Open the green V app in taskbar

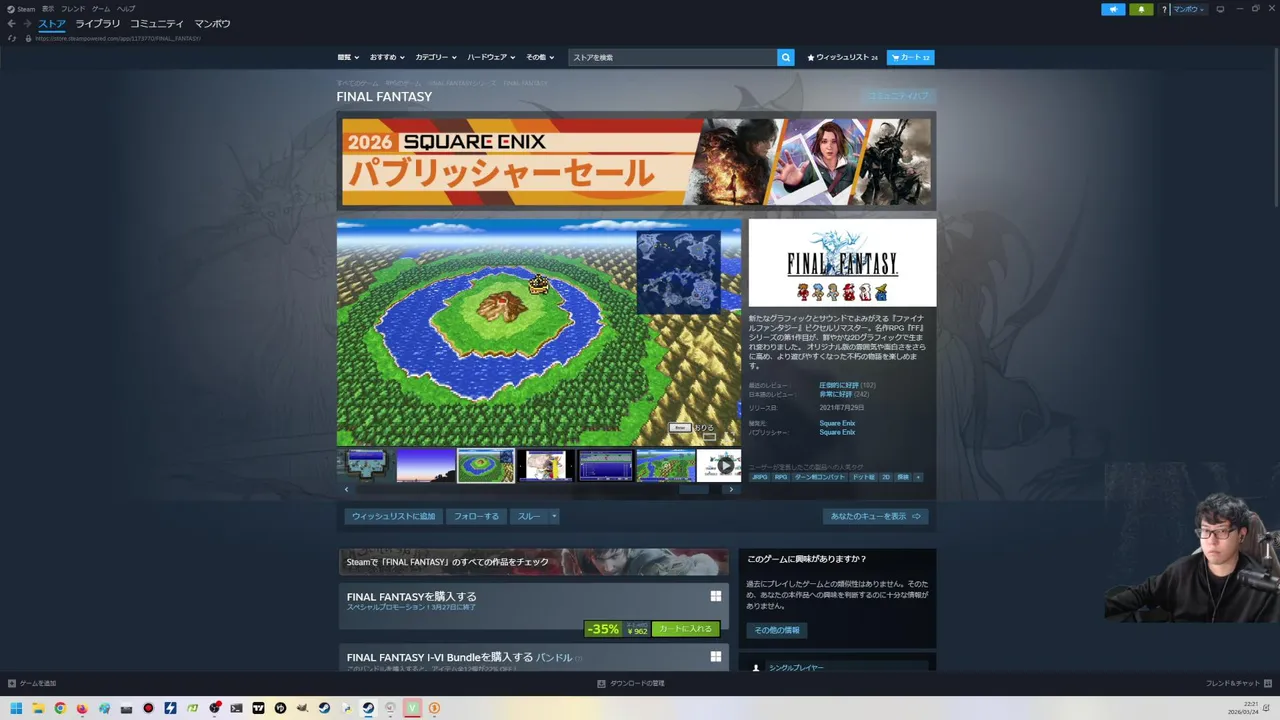point(412,708)
